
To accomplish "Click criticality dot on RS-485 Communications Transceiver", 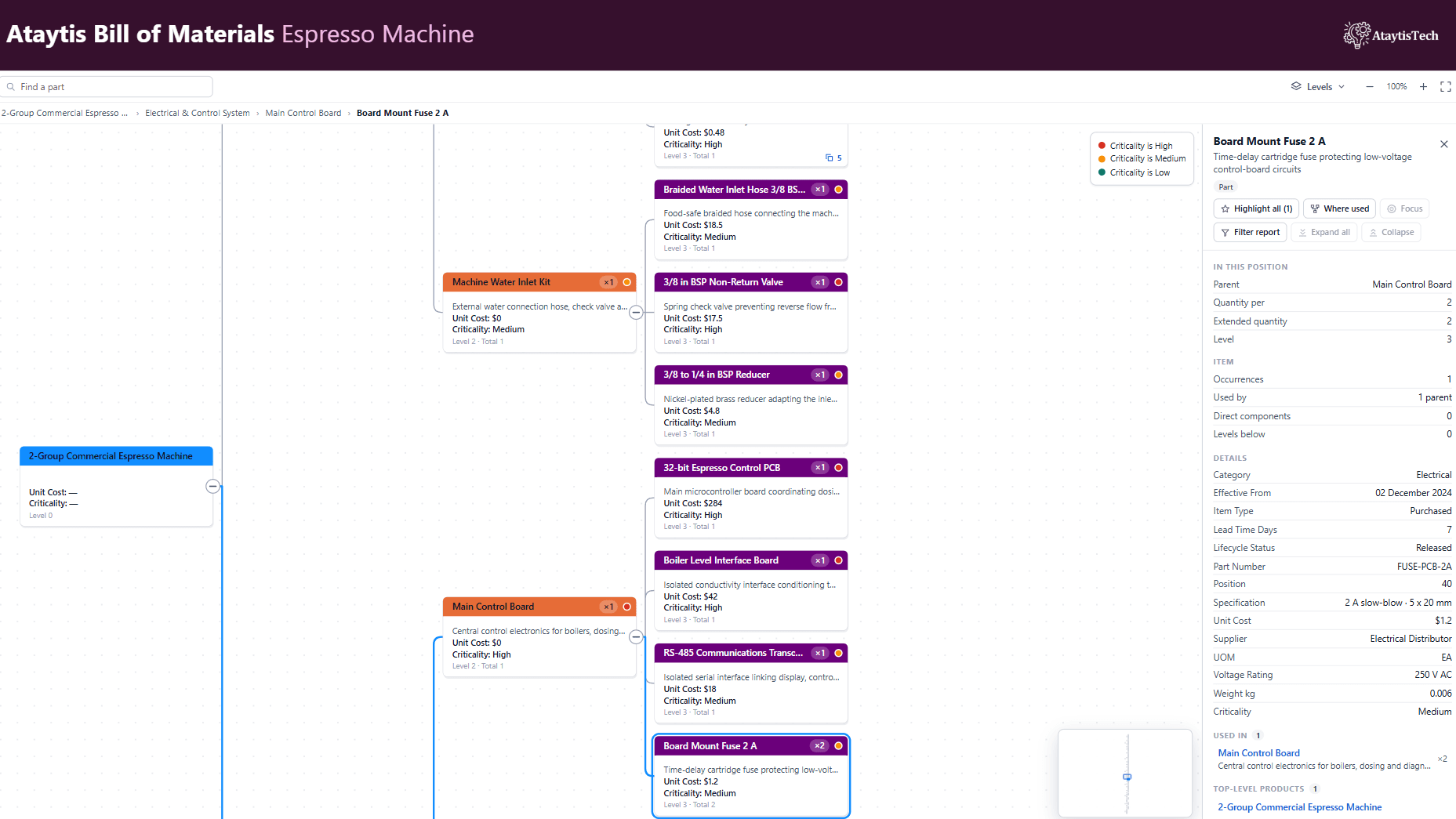I will 838,653.
